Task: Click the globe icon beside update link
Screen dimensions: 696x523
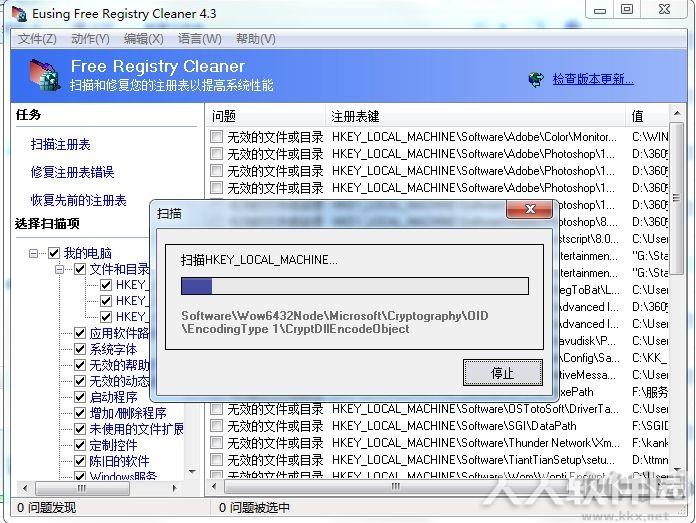Action: (x=536, y=80)
